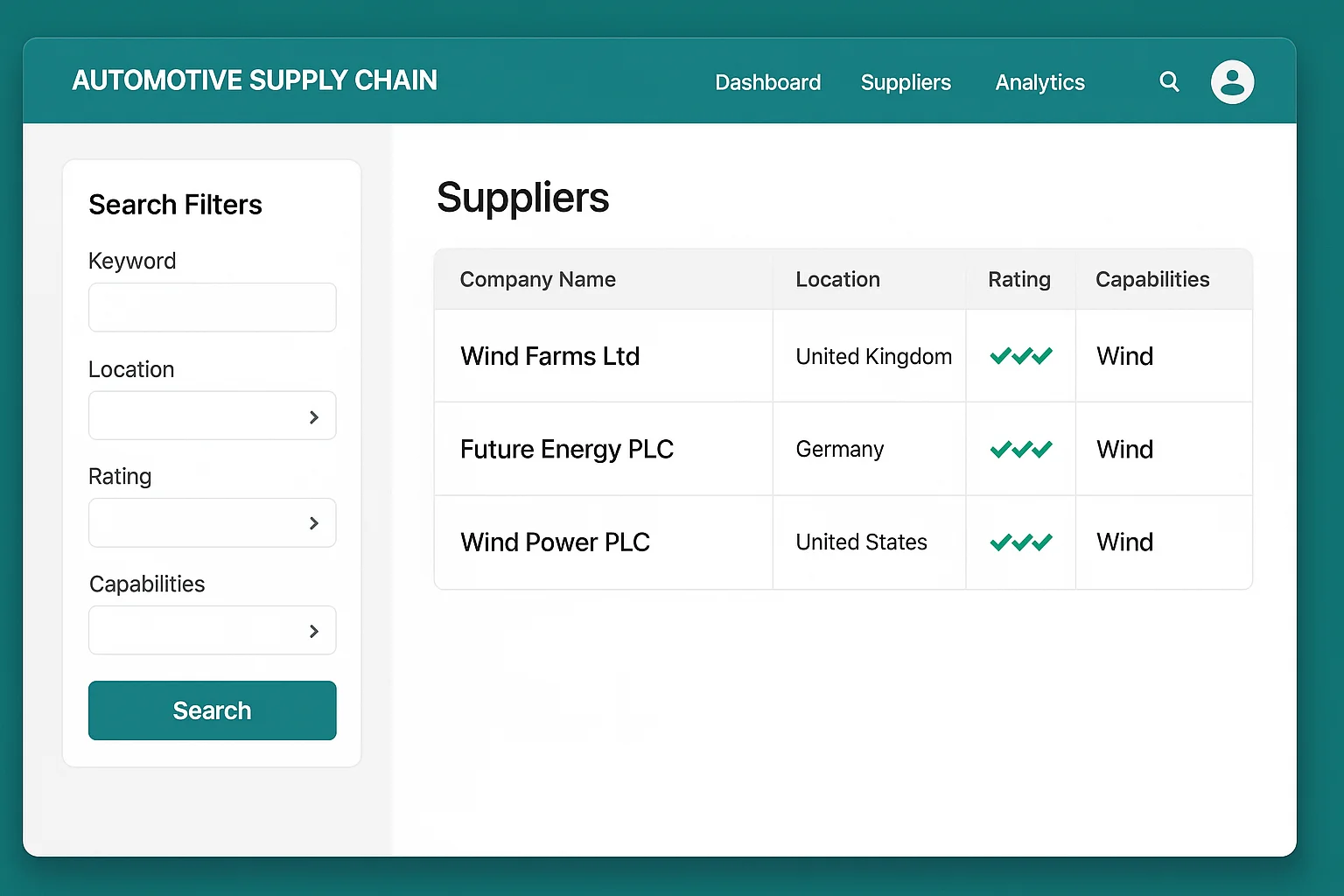The height and width of the screenshot is (896, 1344).
Task: Switch to the Dashboard navigation item
Action: pos(767,81)
